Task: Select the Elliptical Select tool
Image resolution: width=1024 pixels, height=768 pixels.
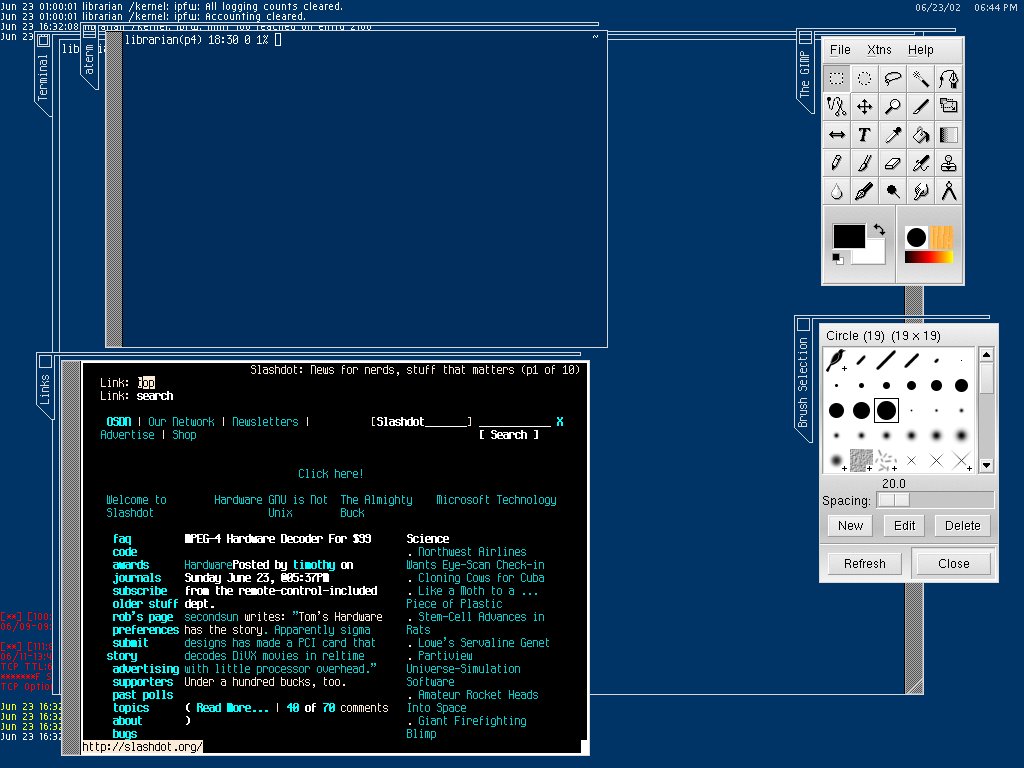Action: point(865,79)
